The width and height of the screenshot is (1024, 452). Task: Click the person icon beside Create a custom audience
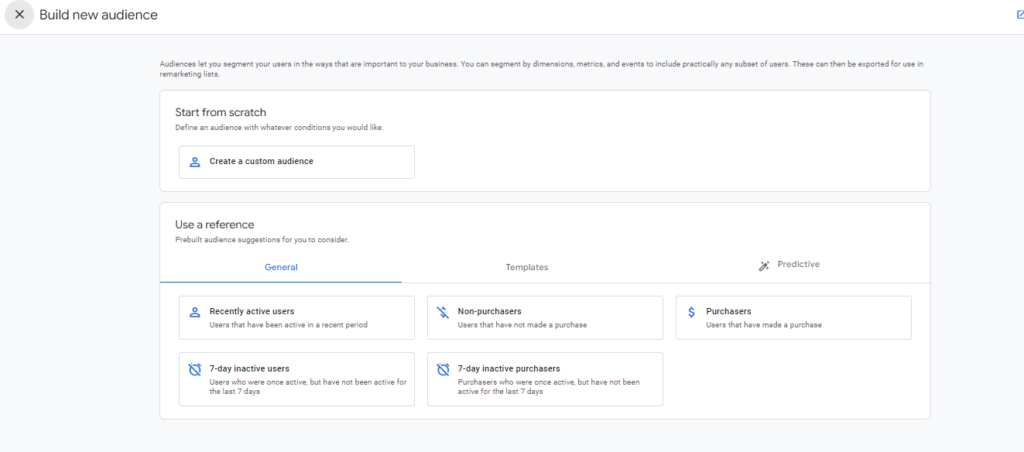pos(195,161)
